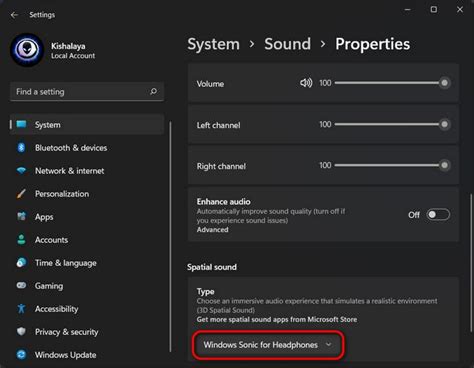The image size is (474, 368).
Task: Click the Kishalaya account name
Action: [68, 46]
